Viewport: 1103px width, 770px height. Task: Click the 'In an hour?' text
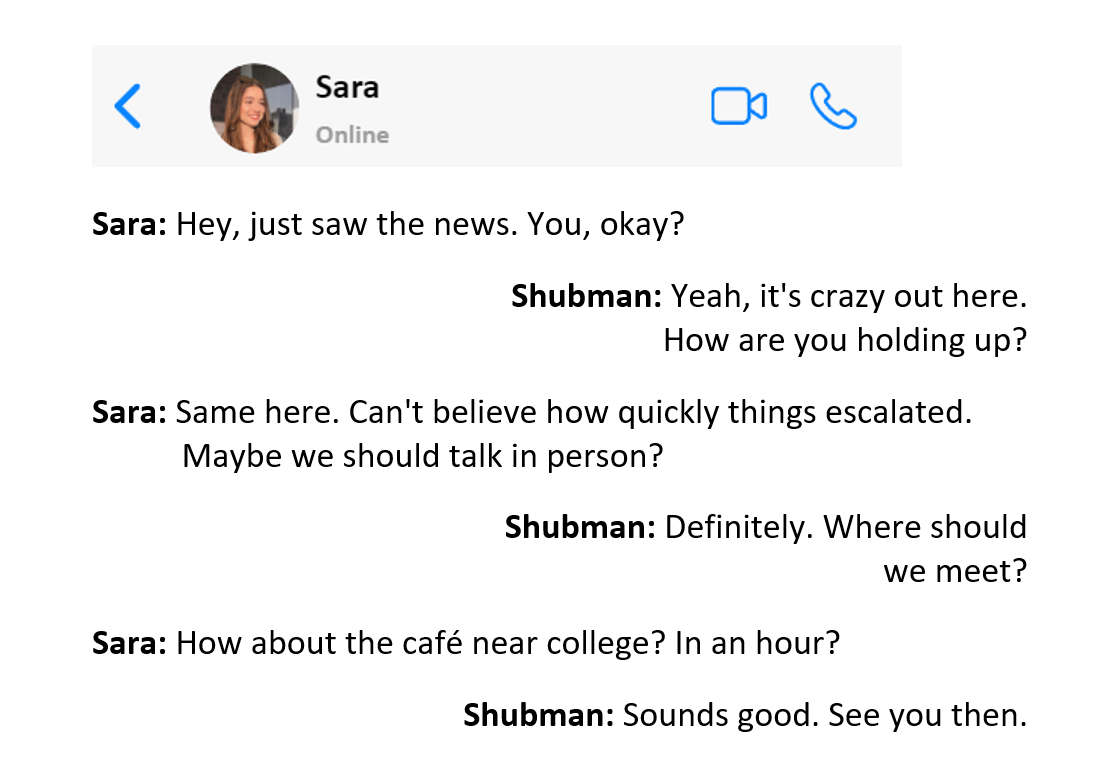point(758,643)
